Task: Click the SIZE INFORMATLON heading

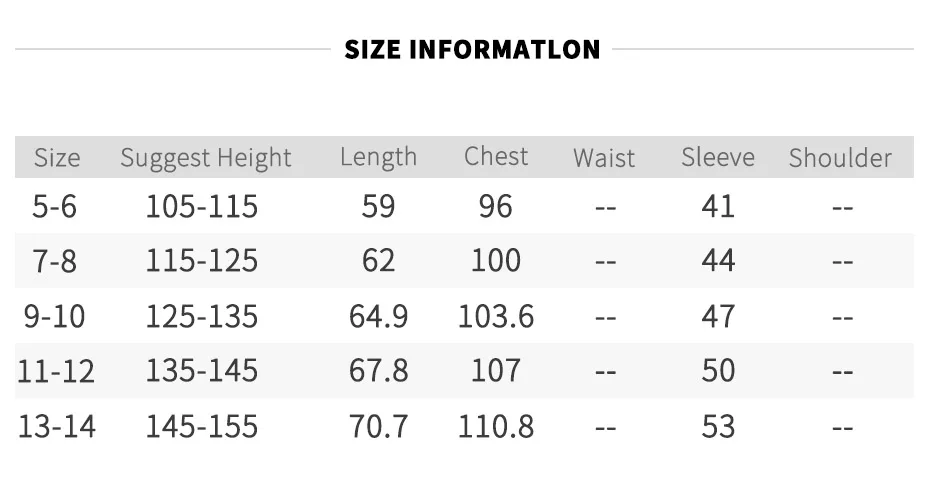Action: click(x=472, y=49)
